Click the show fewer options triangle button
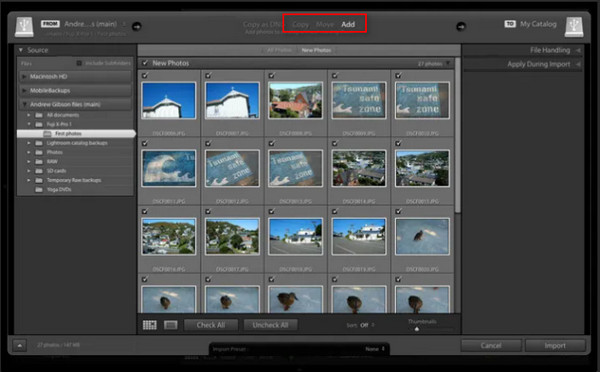This screenshot has width=600, height=372. coord(20,346)
